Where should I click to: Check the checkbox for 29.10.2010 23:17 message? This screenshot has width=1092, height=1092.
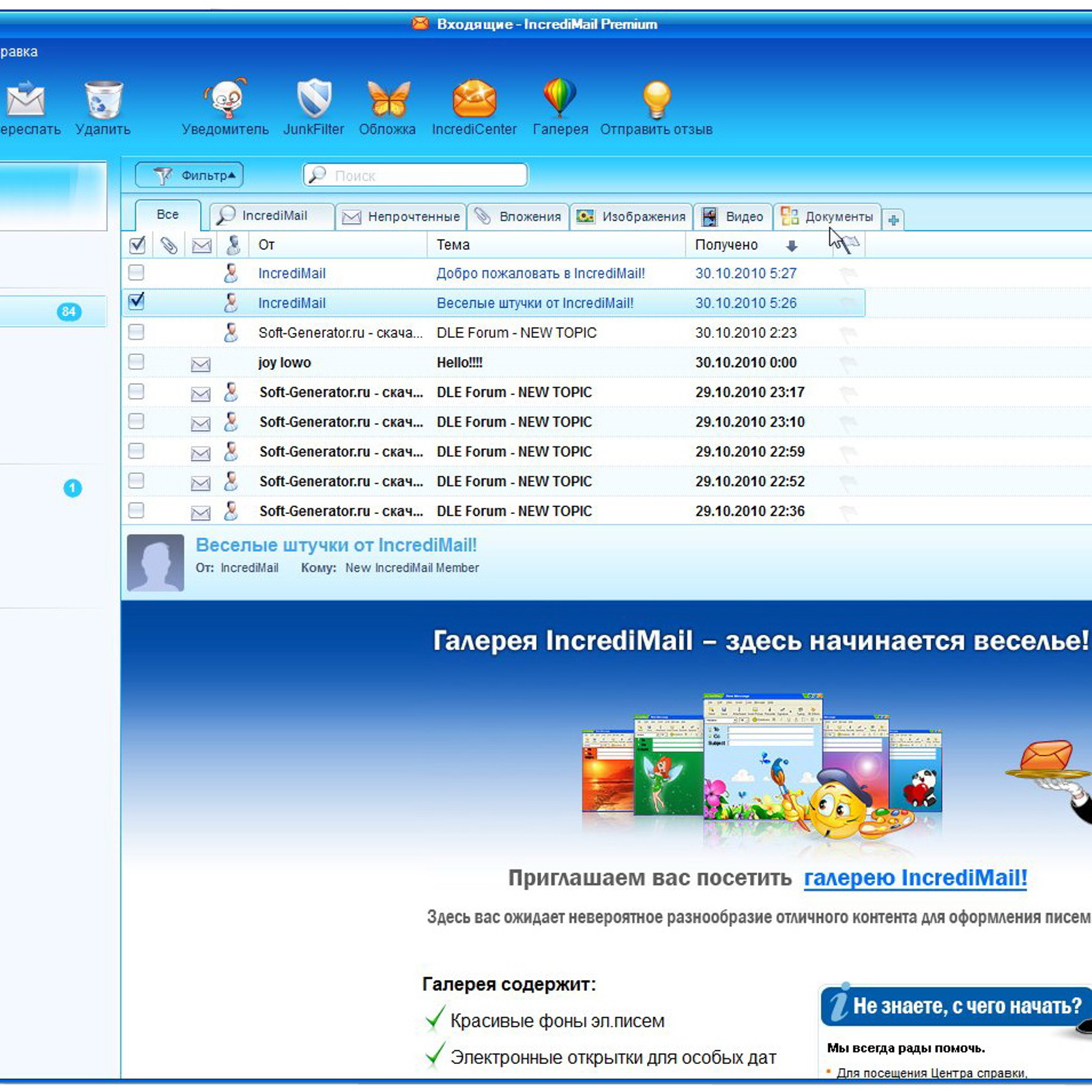click(x=136, y=391)
